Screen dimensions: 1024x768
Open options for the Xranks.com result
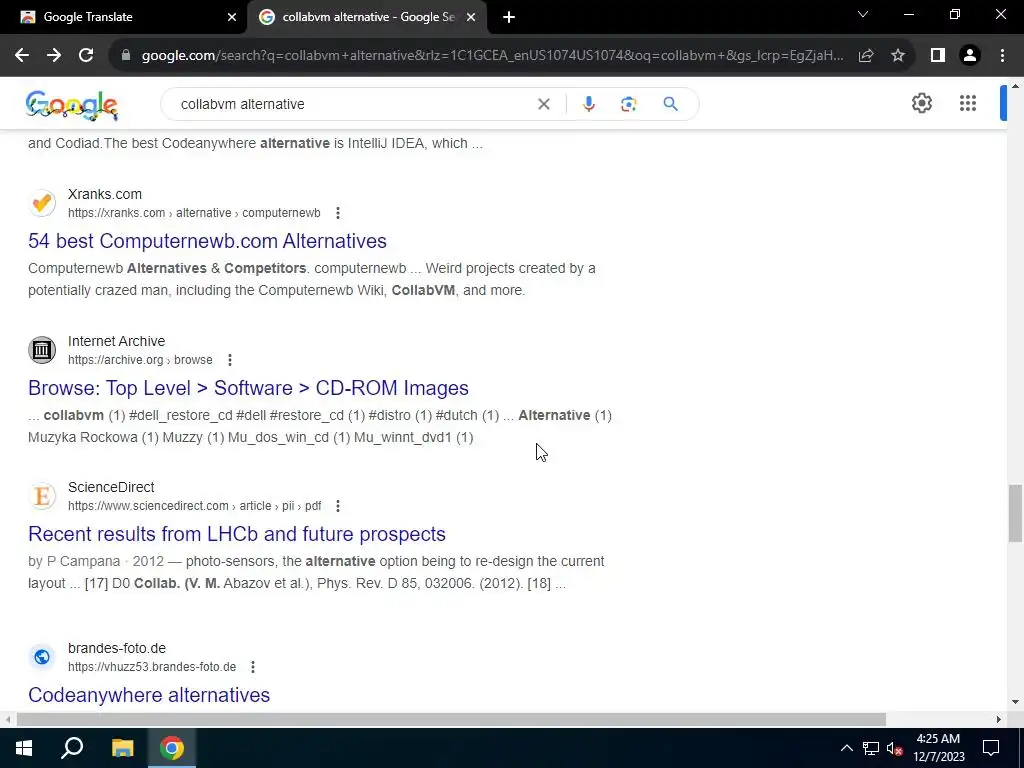point(338,213)
